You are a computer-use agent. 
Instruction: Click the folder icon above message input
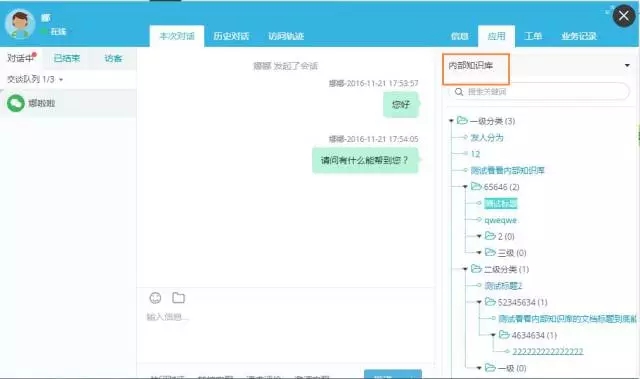click(178, 298)
